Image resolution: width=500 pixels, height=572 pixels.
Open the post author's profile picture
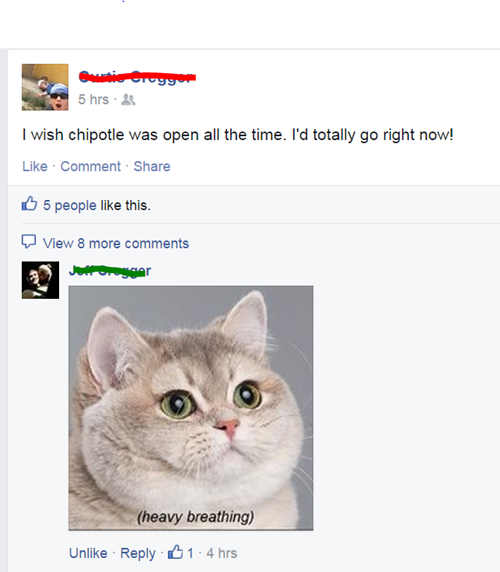(x=45, y=87)
